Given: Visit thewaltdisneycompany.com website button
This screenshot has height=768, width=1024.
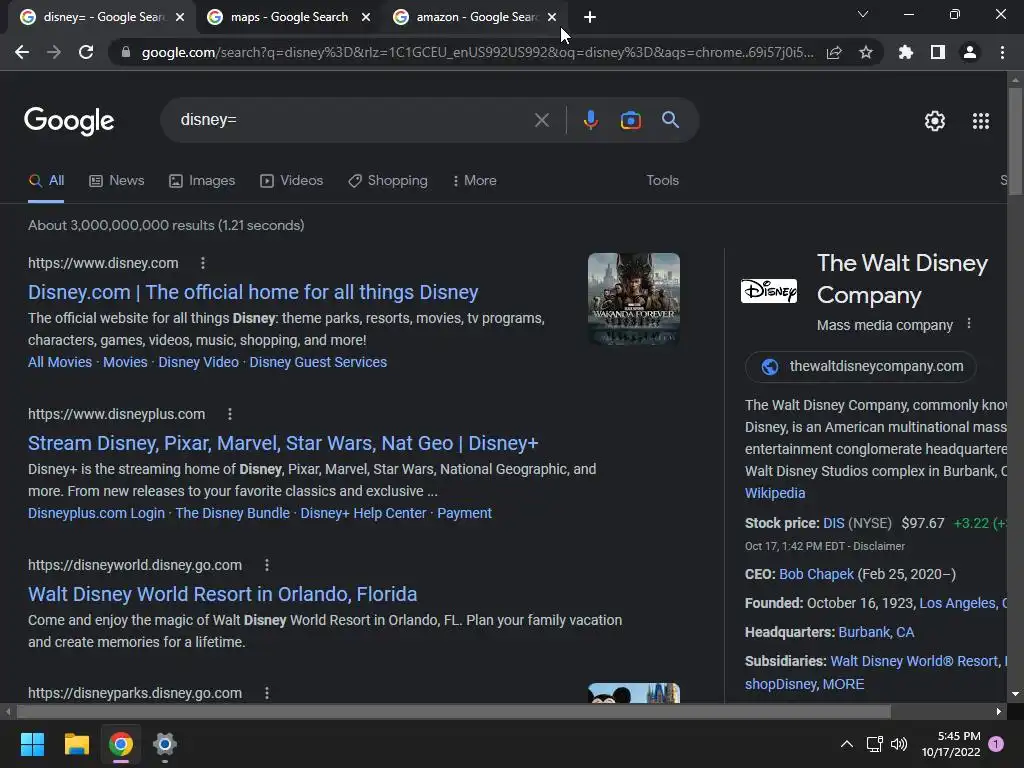Looking at the screenshot, I should tap(861, 366).
